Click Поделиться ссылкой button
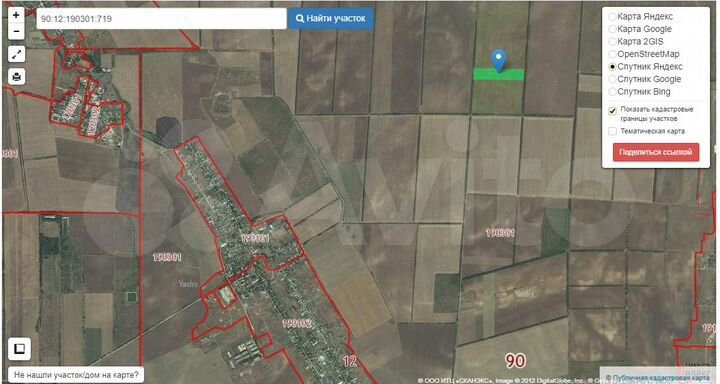Screen dimensions: 720x384 [x=656, y=152]
